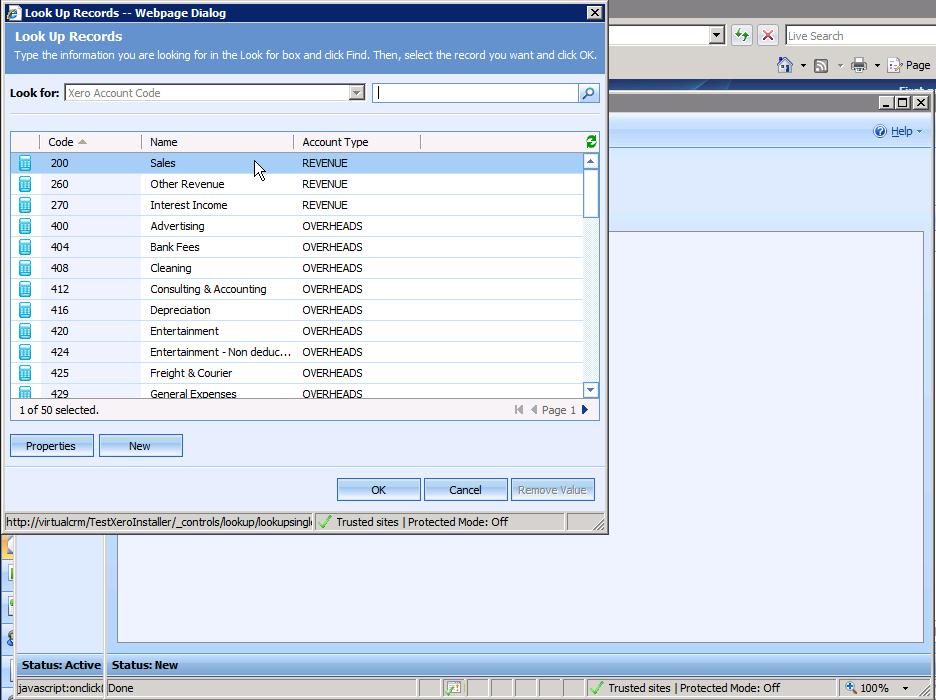Click the record icon for code 408
The image size is (936, 700).
pyautogui.click(x=25, y=268)
